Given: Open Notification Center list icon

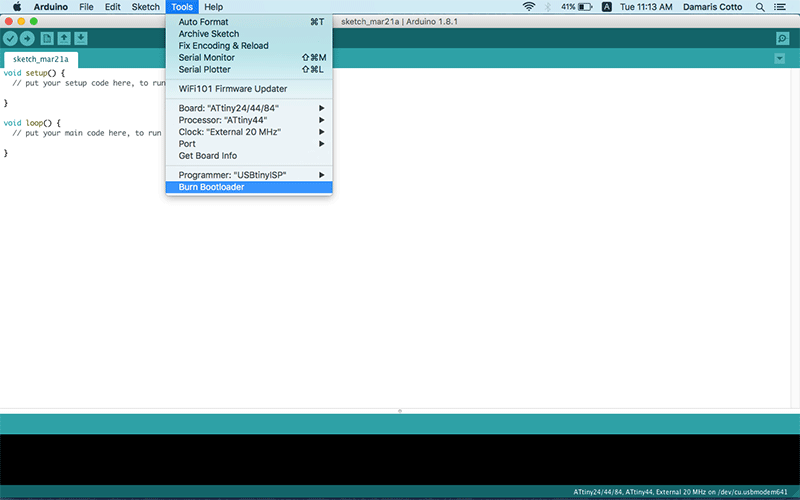Looking at the screenshot, I should (780, 7).
